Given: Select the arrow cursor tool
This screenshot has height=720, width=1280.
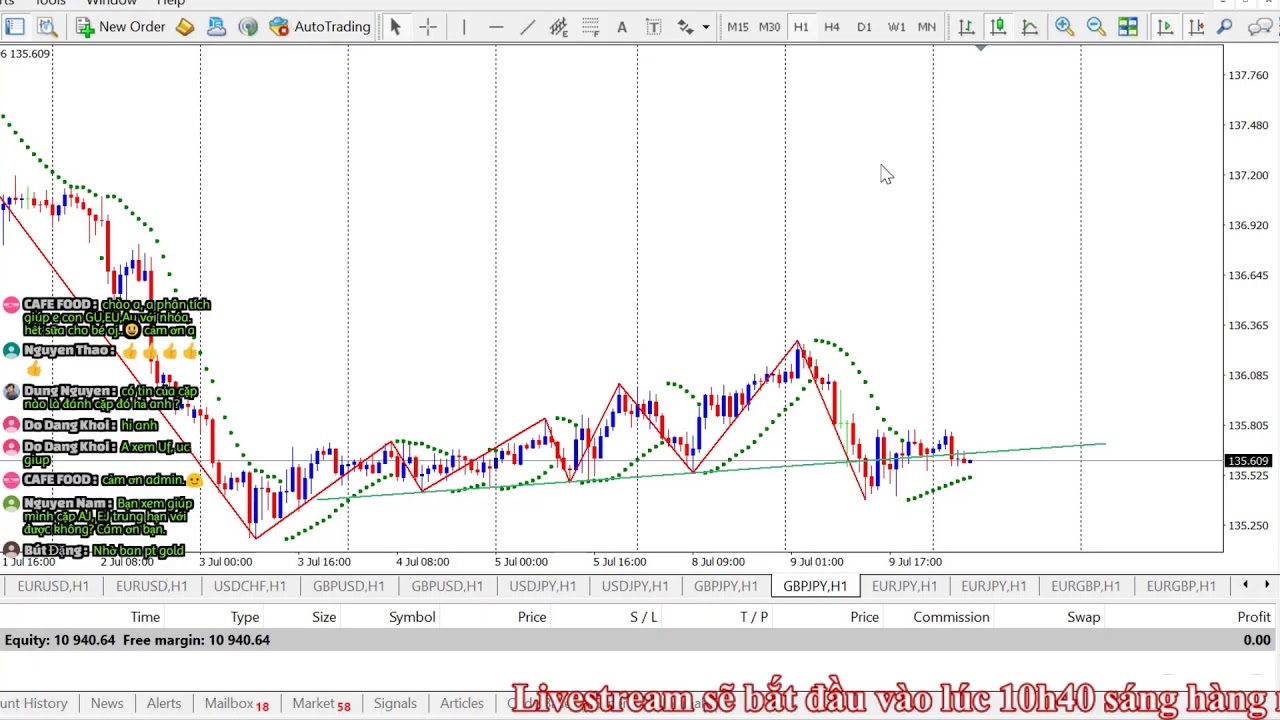Looking at the screenshot, I should point(395,27).
